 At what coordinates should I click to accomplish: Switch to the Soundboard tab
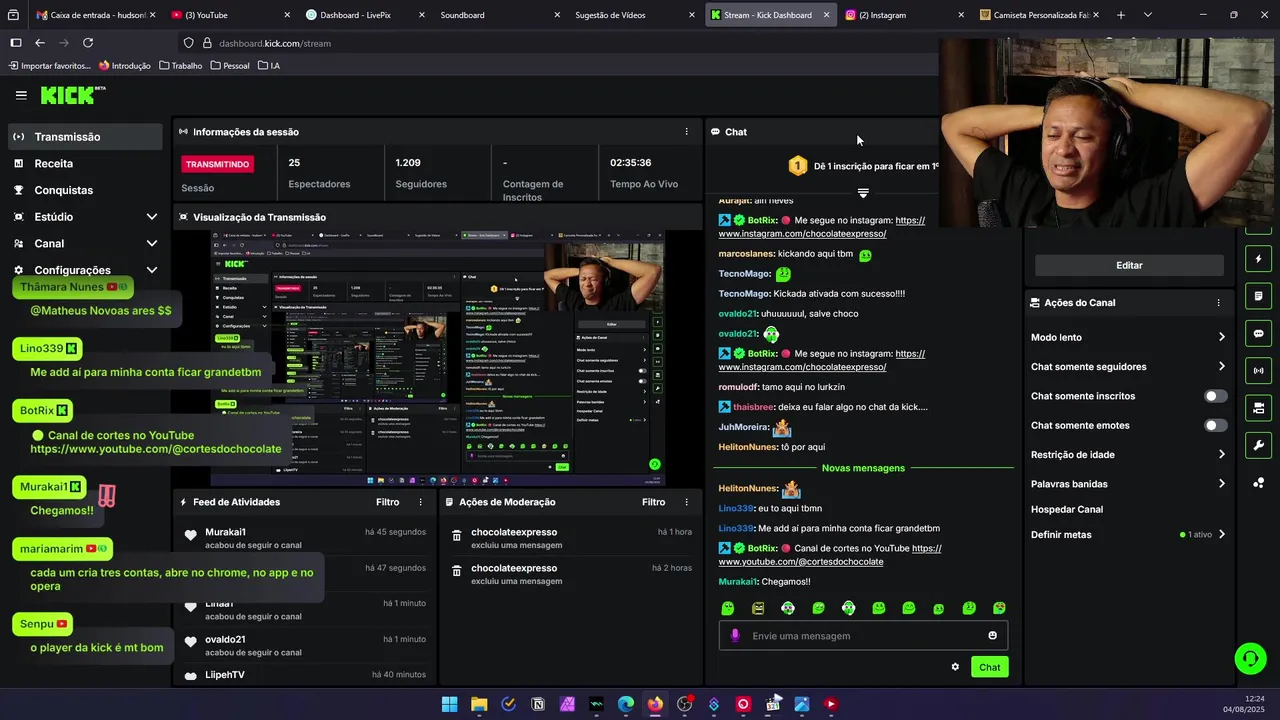500,15
